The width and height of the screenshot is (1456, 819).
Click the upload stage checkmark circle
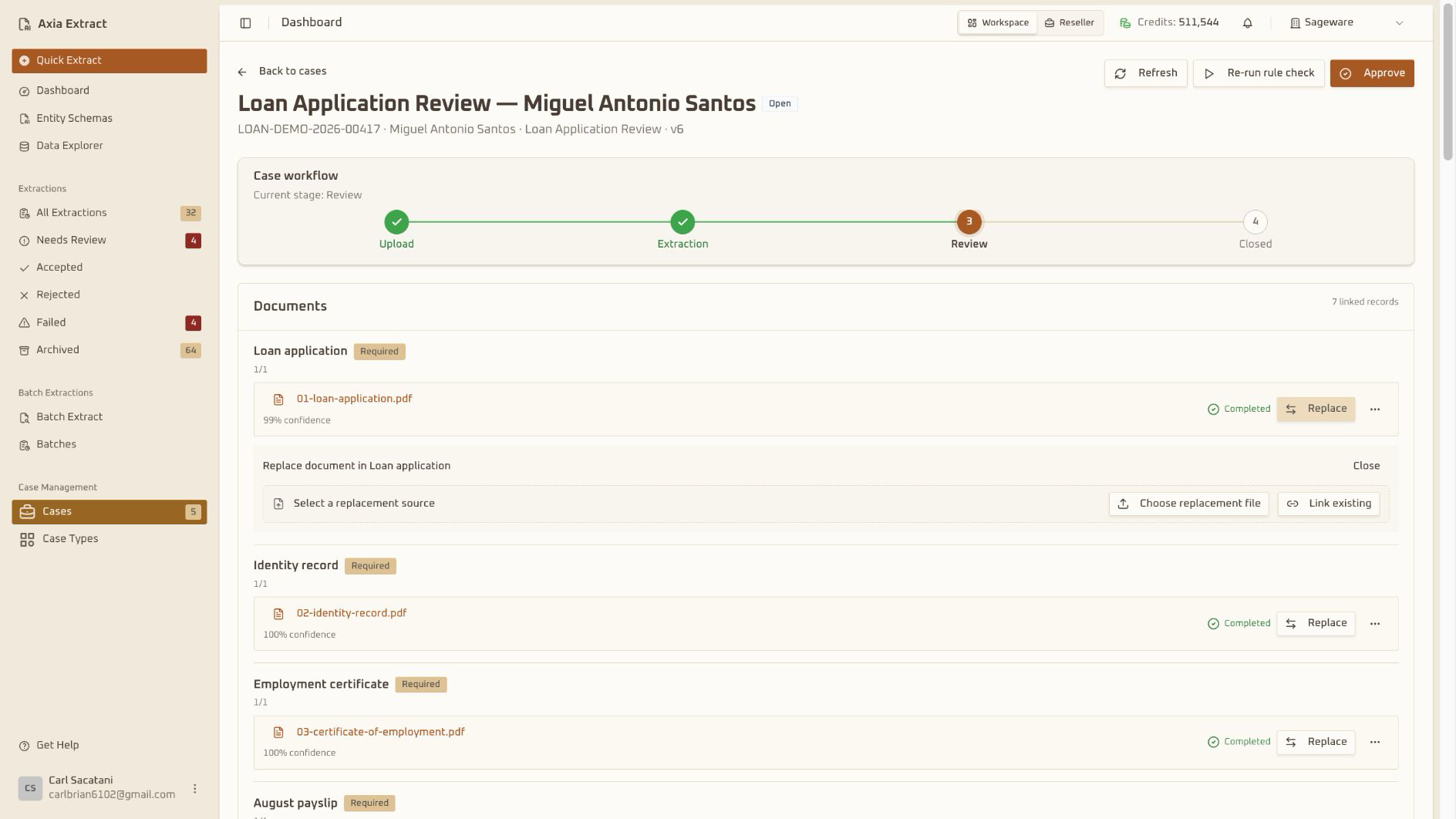pos(396,222)
